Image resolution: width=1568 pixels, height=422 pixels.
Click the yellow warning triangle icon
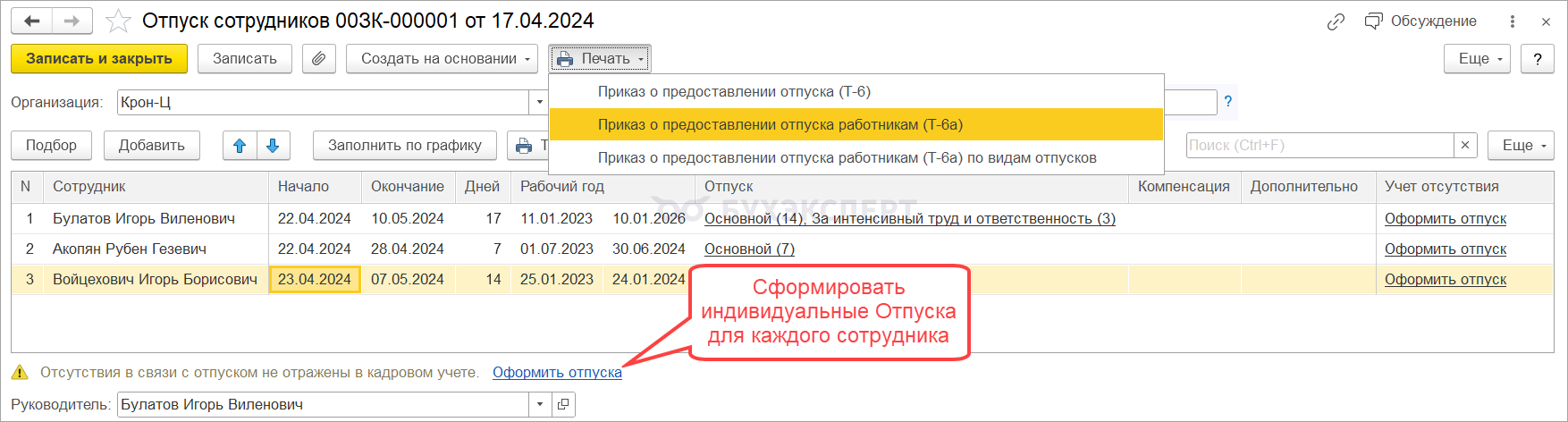click(x=20, y=372)
